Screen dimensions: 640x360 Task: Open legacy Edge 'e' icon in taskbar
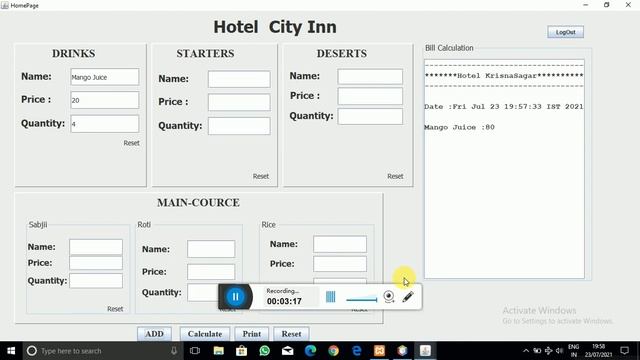(x=357, y=351)
